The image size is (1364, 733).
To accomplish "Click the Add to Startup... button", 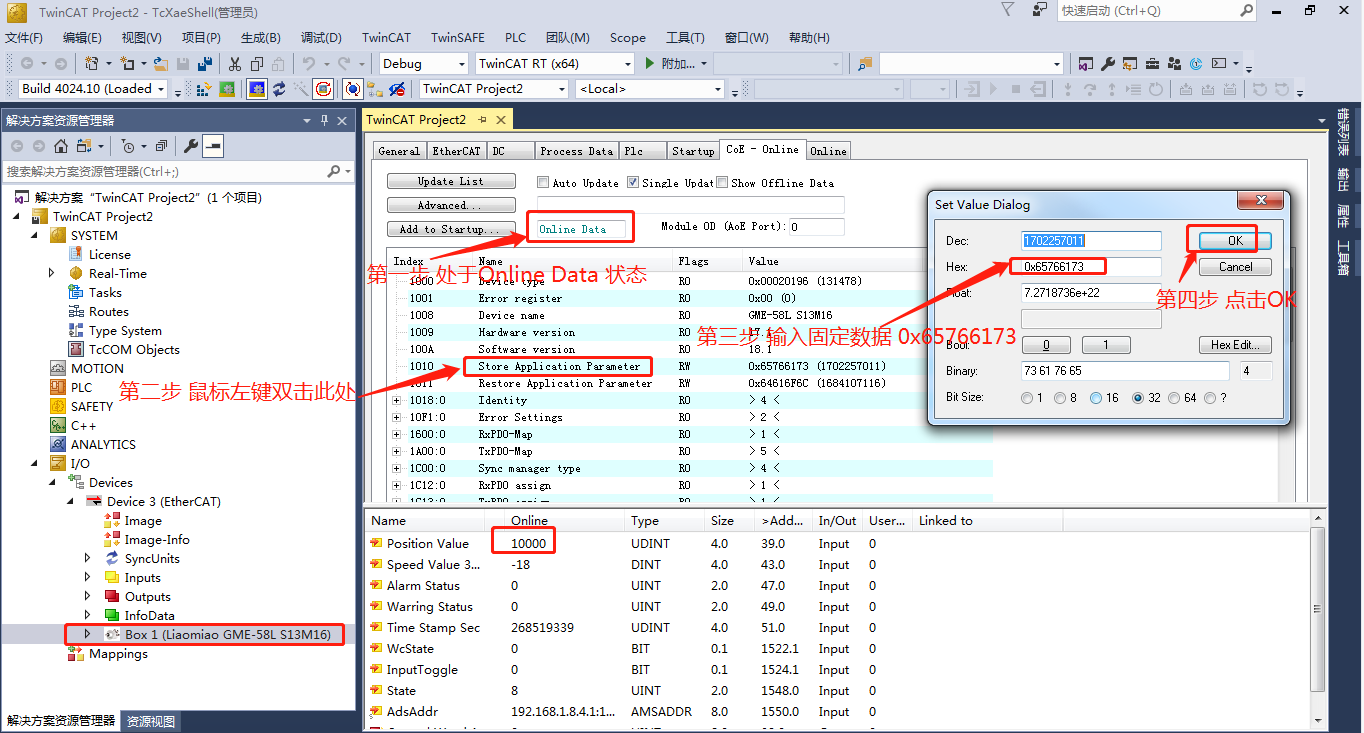I will click(451, 229).
